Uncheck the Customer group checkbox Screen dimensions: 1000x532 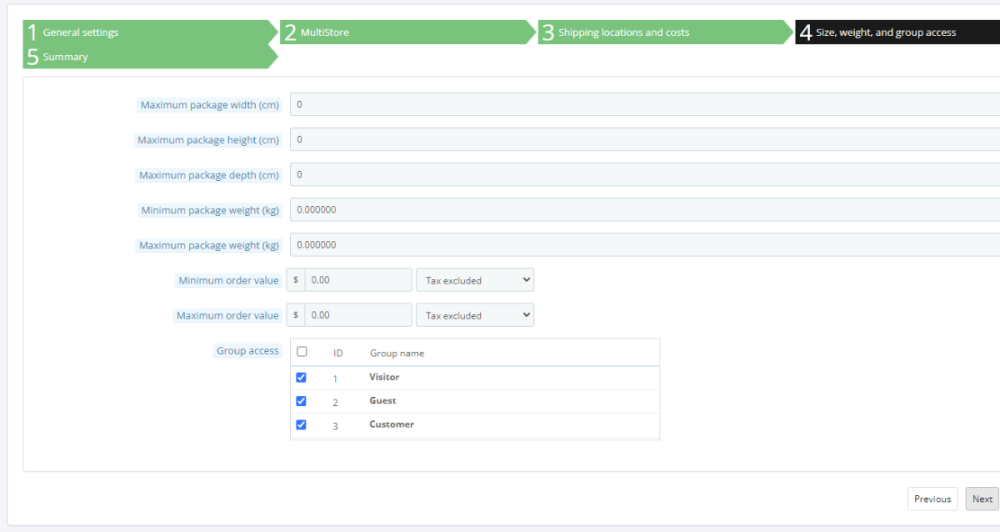coord(302,425)
